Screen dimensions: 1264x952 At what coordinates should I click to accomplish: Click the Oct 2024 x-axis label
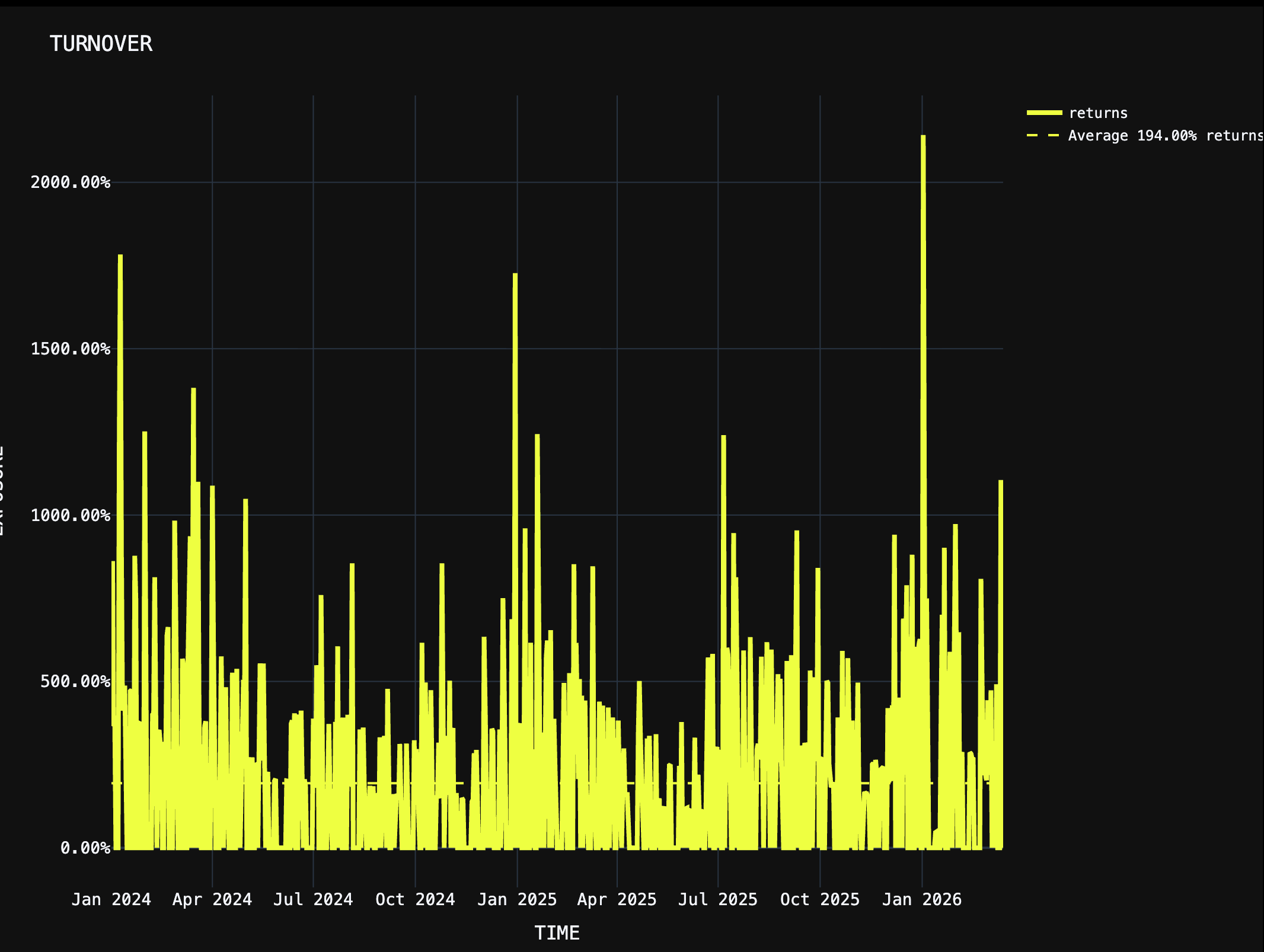[415, 899]
